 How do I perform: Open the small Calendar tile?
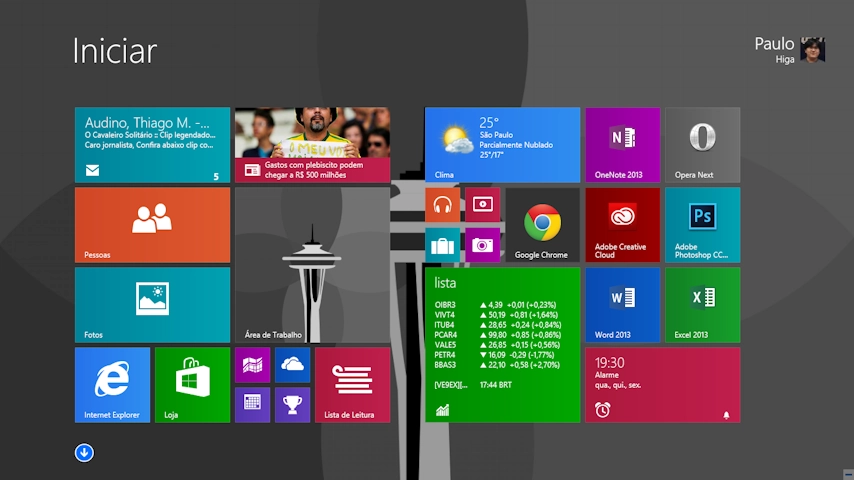[252, 405]
